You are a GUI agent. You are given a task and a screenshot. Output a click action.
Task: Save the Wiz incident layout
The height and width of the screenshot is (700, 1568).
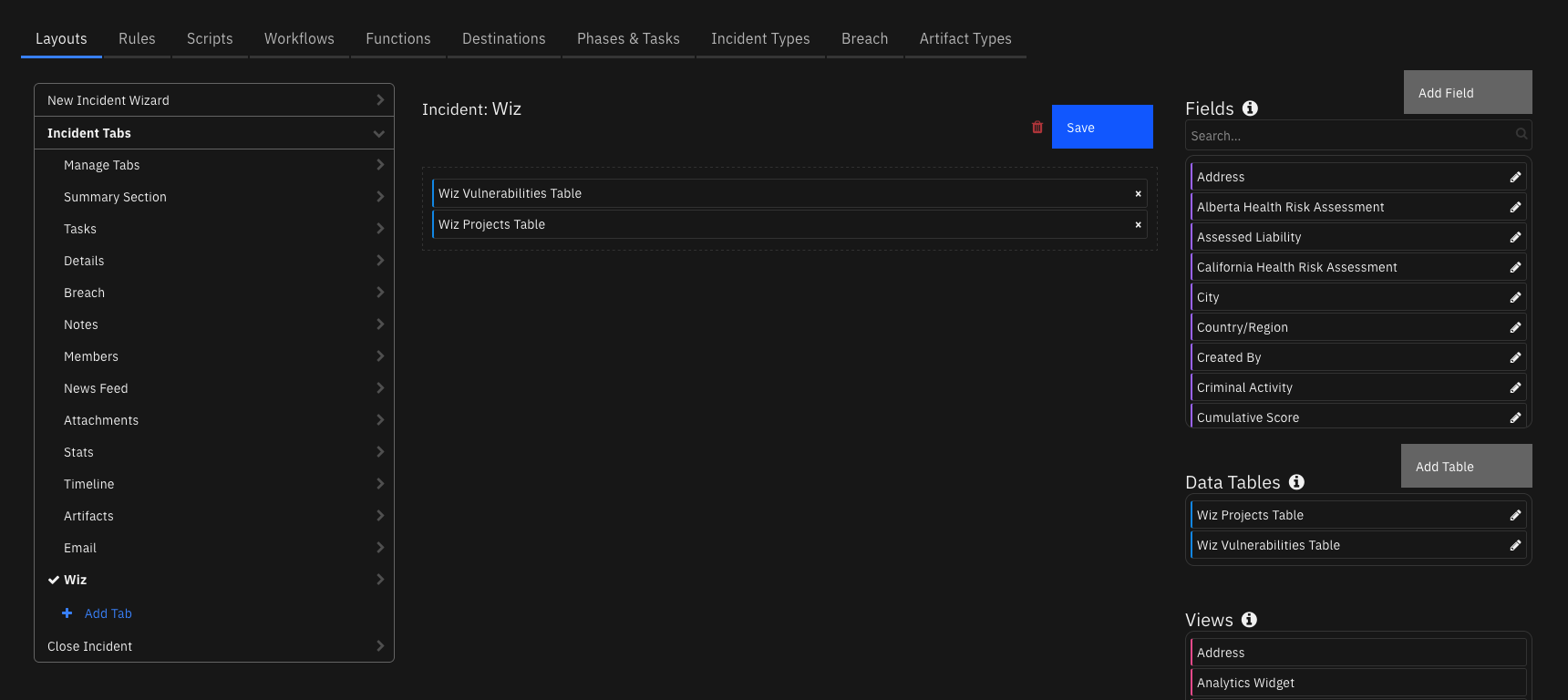click(x=1102, y=127)
